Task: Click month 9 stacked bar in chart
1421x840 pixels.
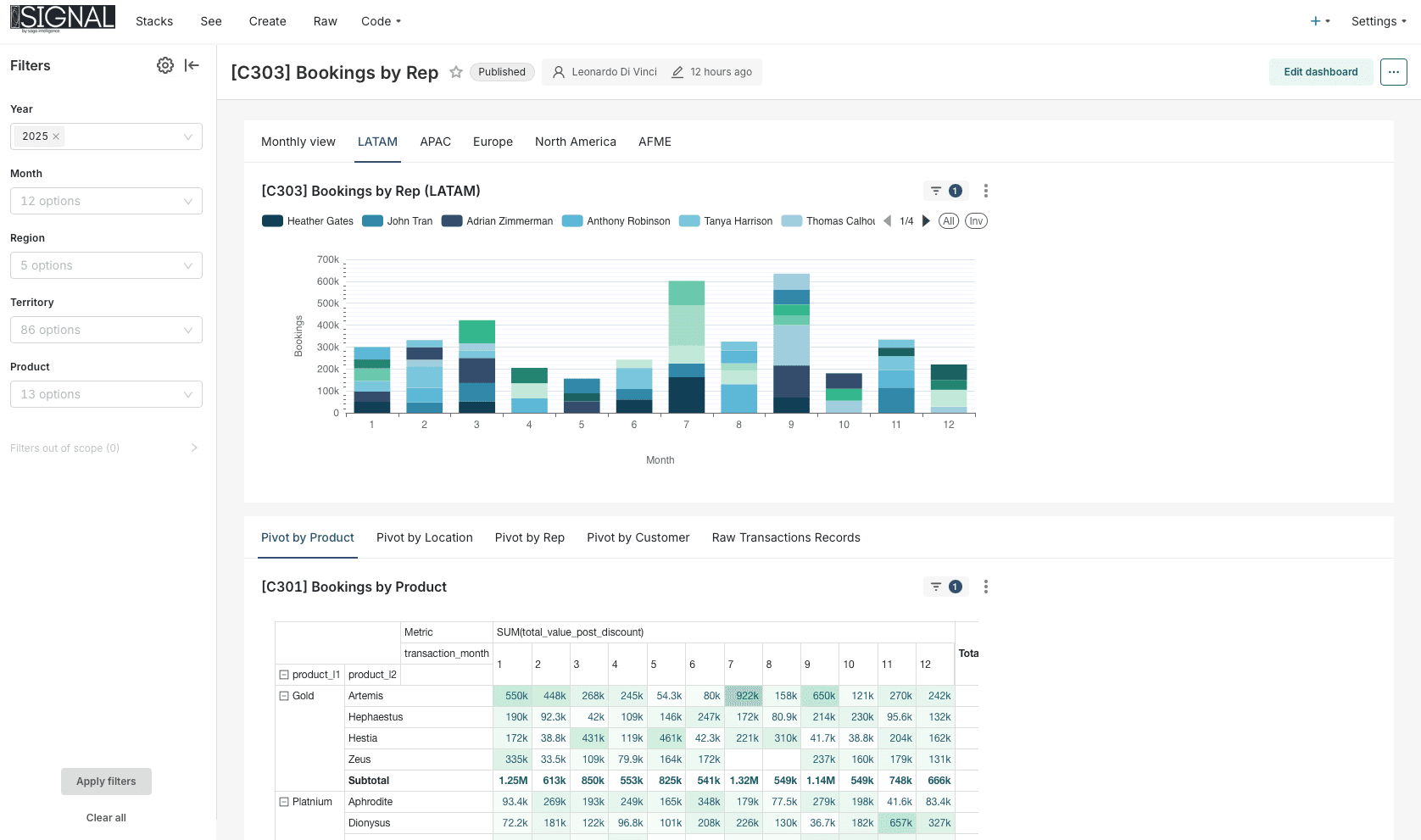Action: pyautogui.click(x=791, y=343)
